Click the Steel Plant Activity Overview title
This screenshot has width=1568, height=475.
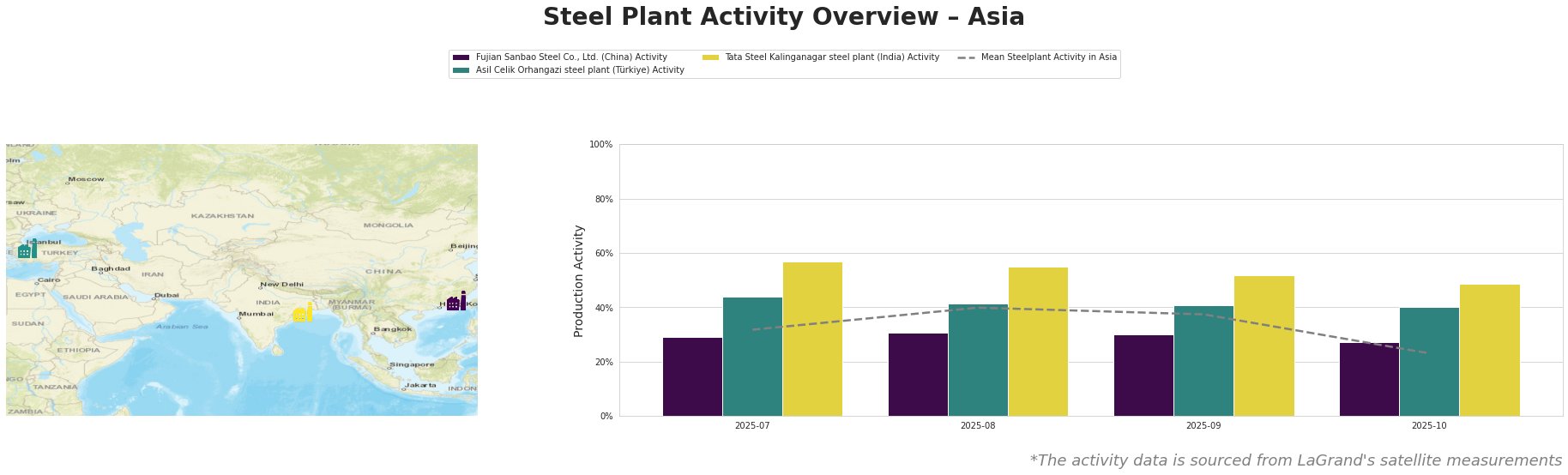(783, 17)
